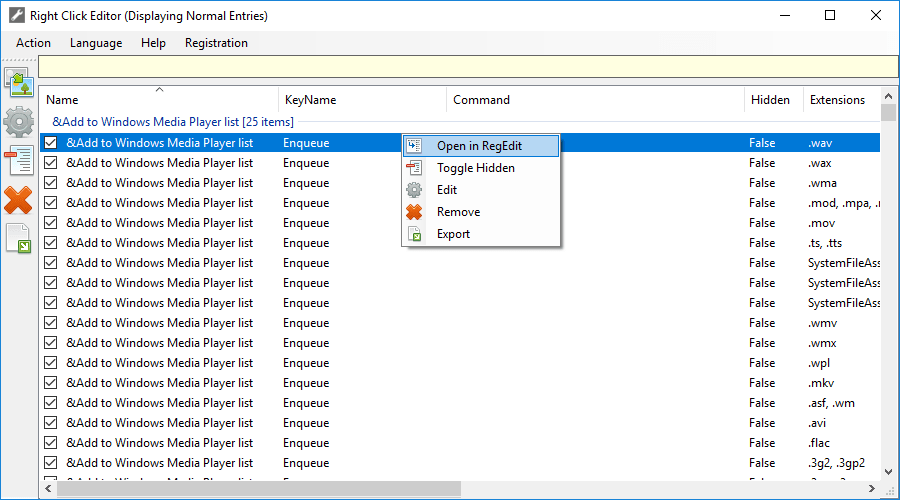Viewport: 900px width, 500px height.
Task: Choose Open in RegEdit from context menu
Action: (481, 146)
